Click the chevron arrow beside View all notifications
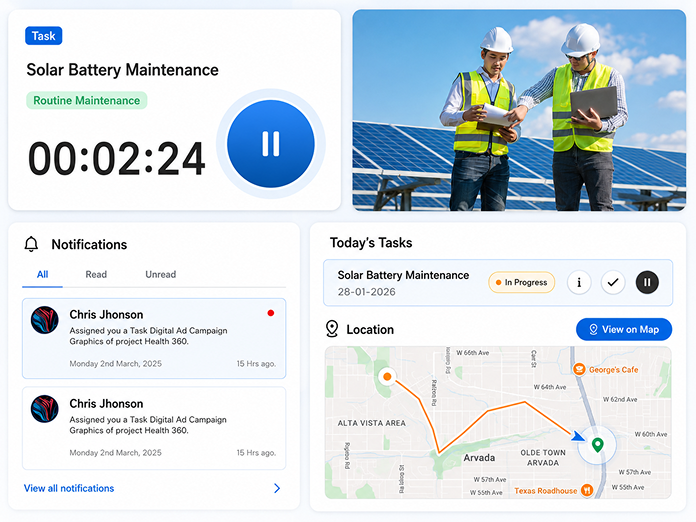The height and width of the screenshot is (522, 696). tap(277, 488)
